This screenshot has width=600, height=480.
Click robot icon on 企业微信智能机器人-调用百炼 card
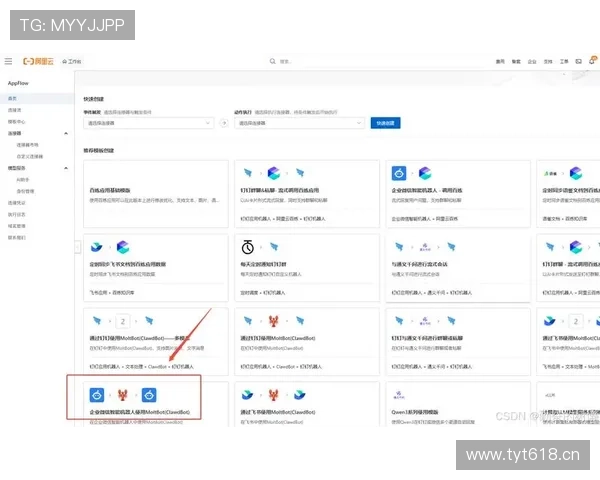click(x=398, y=173)
